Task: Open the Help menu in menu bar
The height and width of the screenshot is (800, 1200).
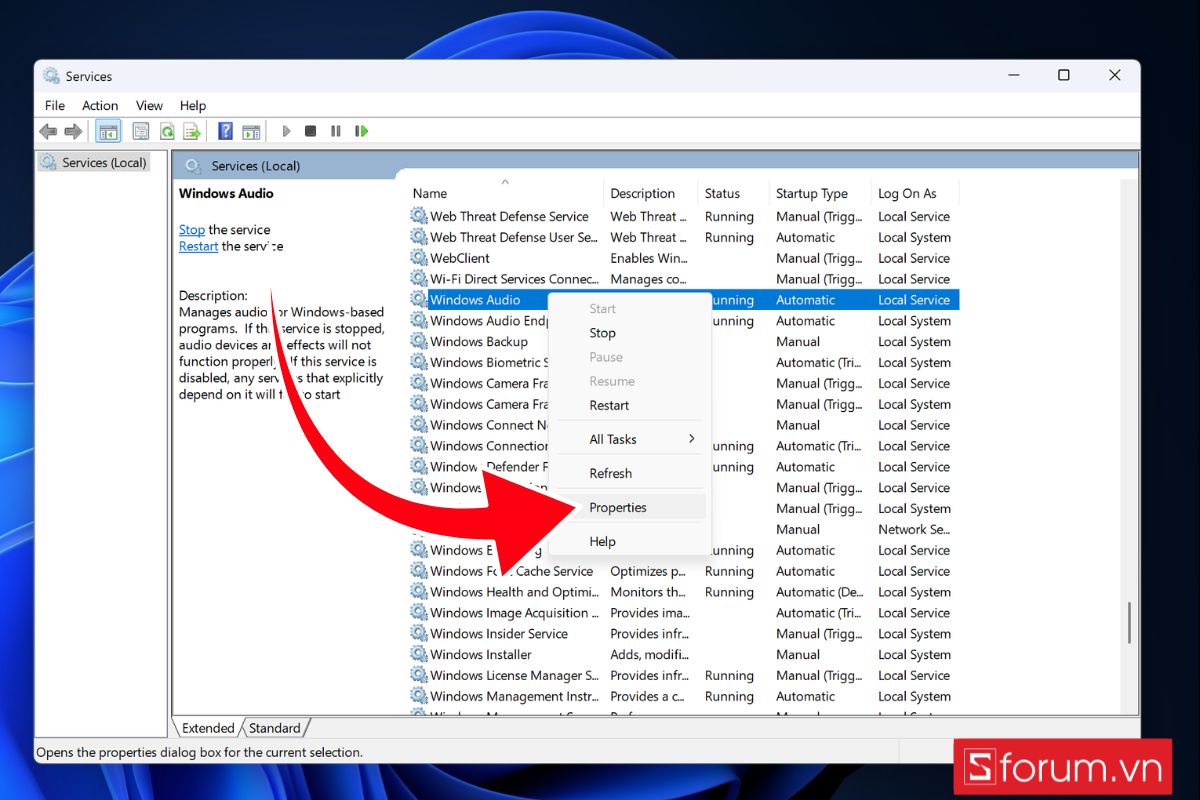Action: (193, 105)
